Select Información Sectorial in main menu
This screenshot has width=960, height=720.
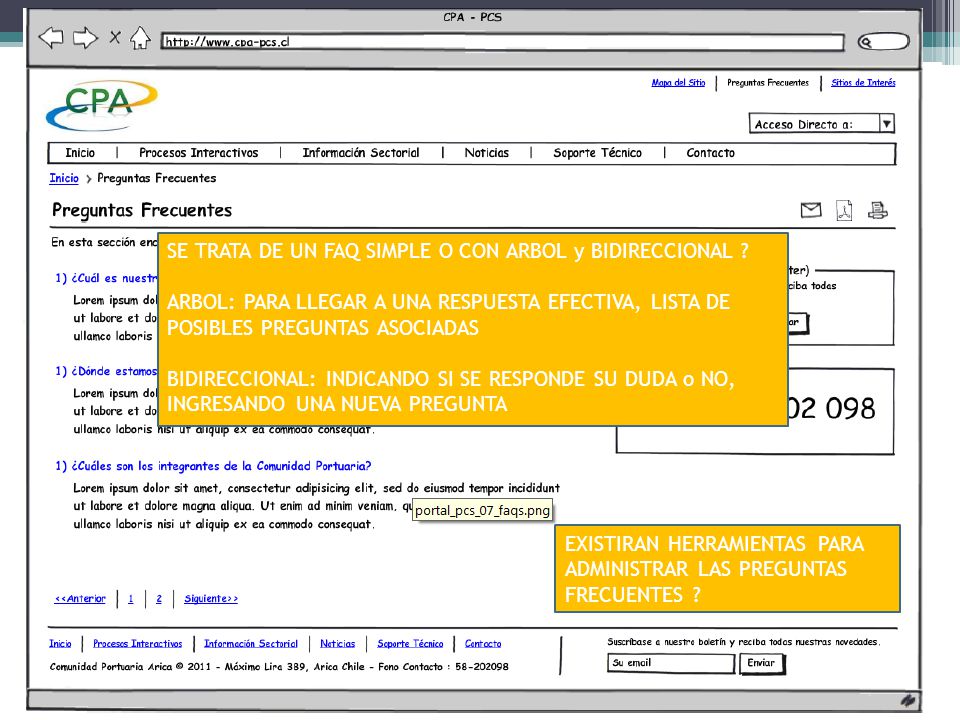361,153
